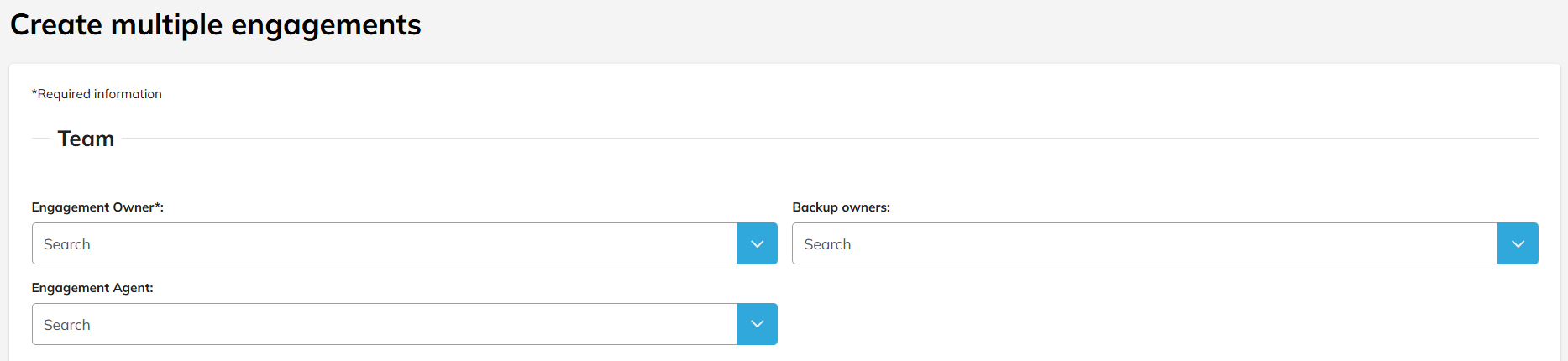Image resolution: width=1568 pixels, height=361 pixels.
Task: Click Search placeholder text under Engagement Agent
Action: point(67,325)
